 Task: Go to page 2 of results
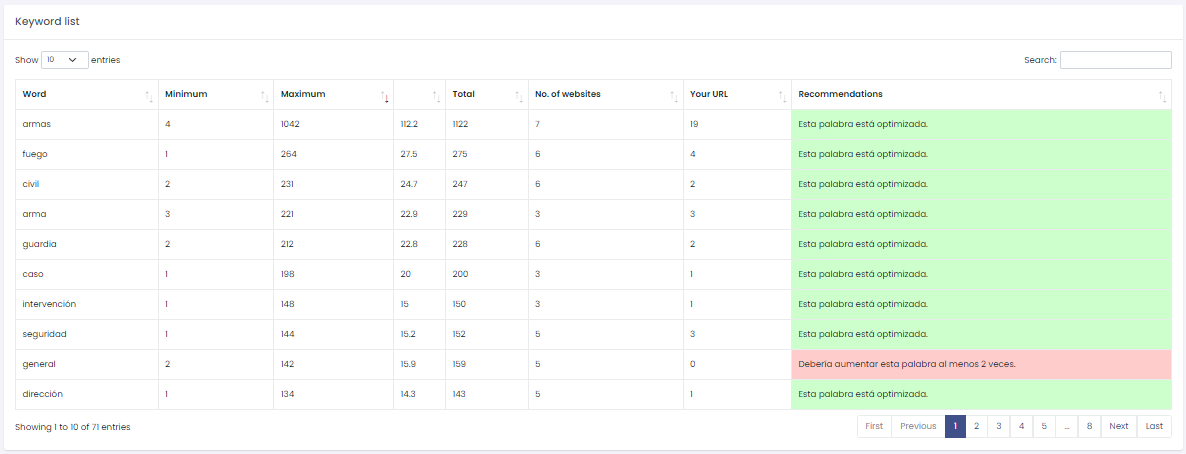pyautogui.click(x=976, y=426)
